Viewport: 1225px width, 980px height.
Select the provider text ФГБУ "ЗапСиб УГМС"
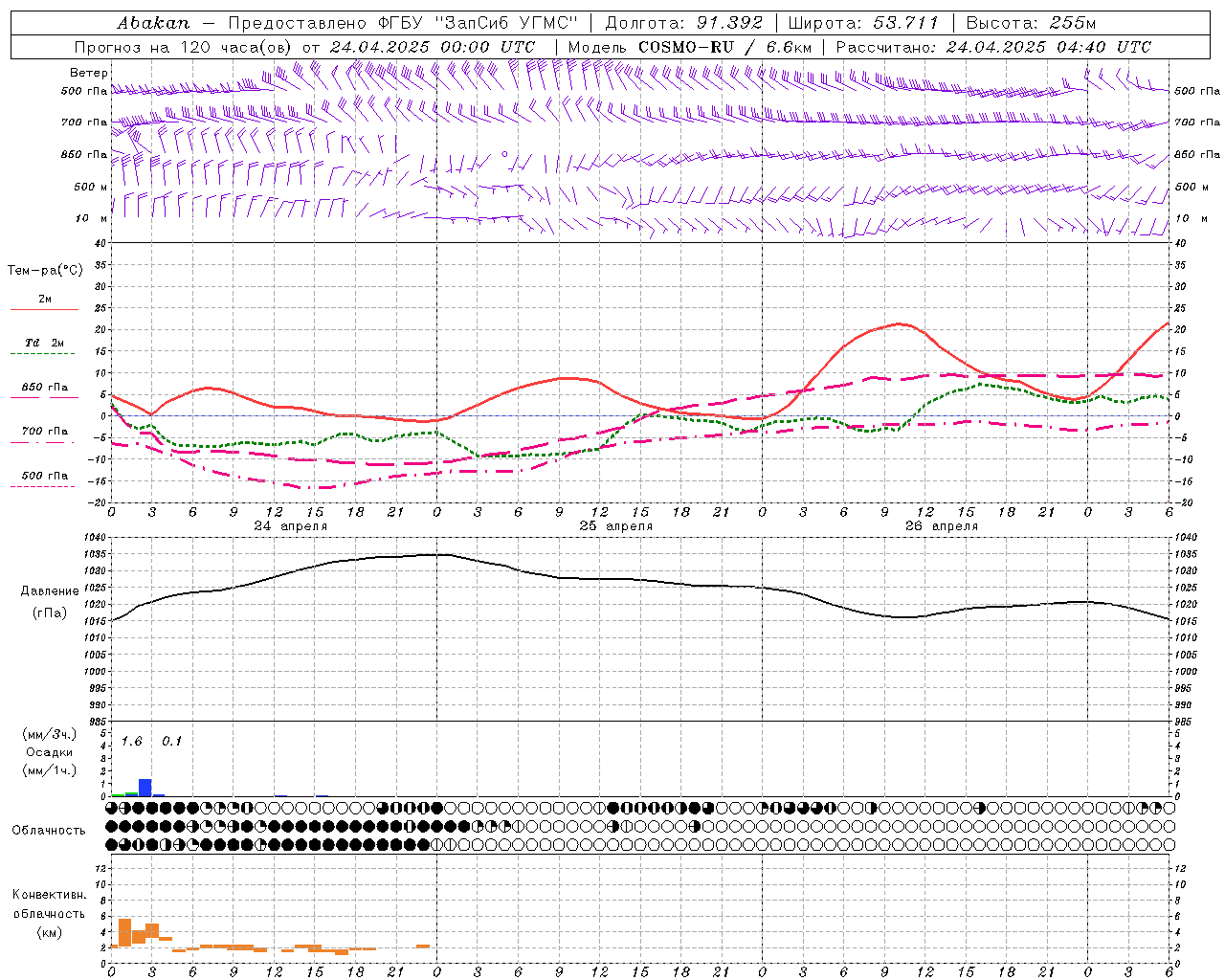point(476,23)
